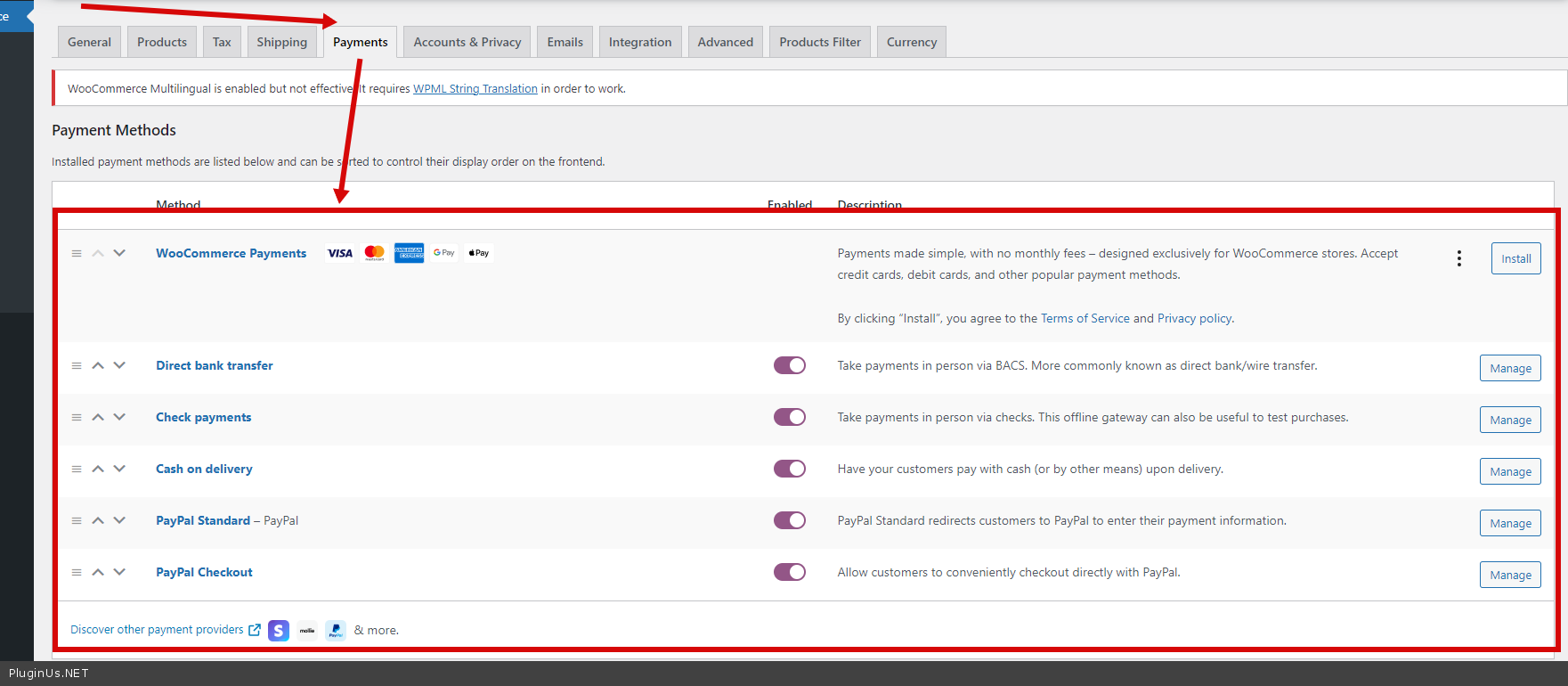Toggle Cash on delivery off
The width and height of the screenshot is (1568, 686).
click(x=789, y=469)
